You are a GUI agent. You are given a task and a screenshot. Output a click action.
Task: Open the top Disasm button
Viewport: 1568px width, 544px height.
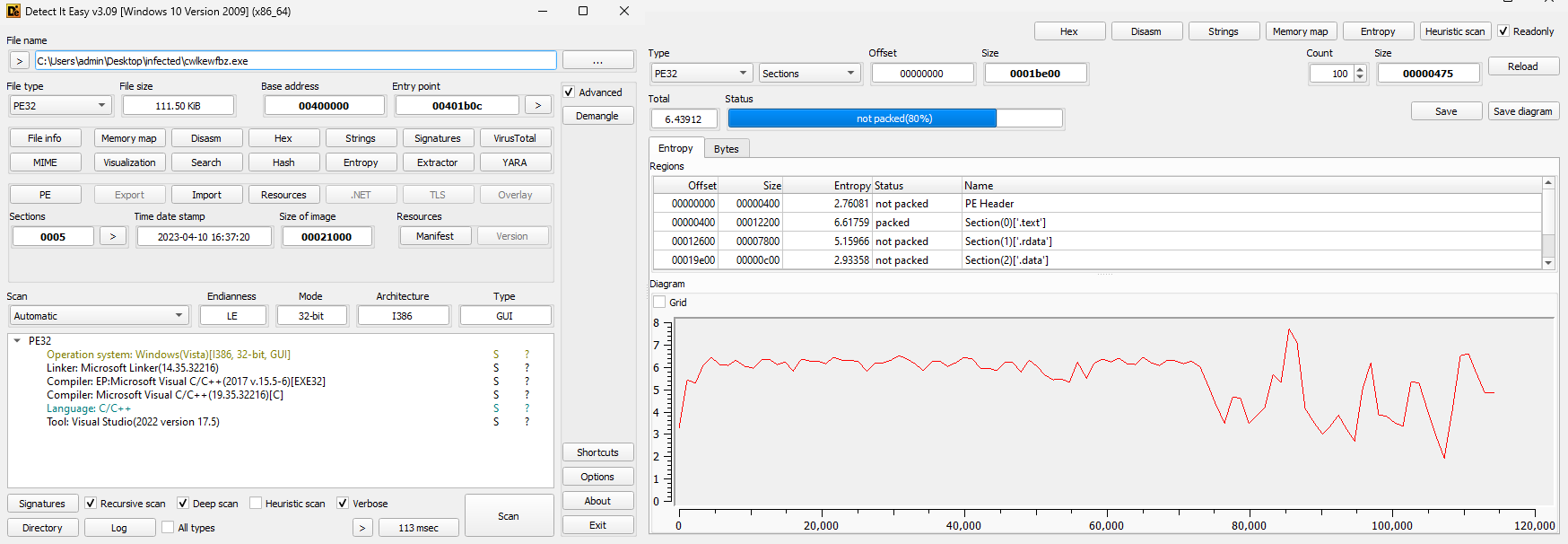point(1146,31)
